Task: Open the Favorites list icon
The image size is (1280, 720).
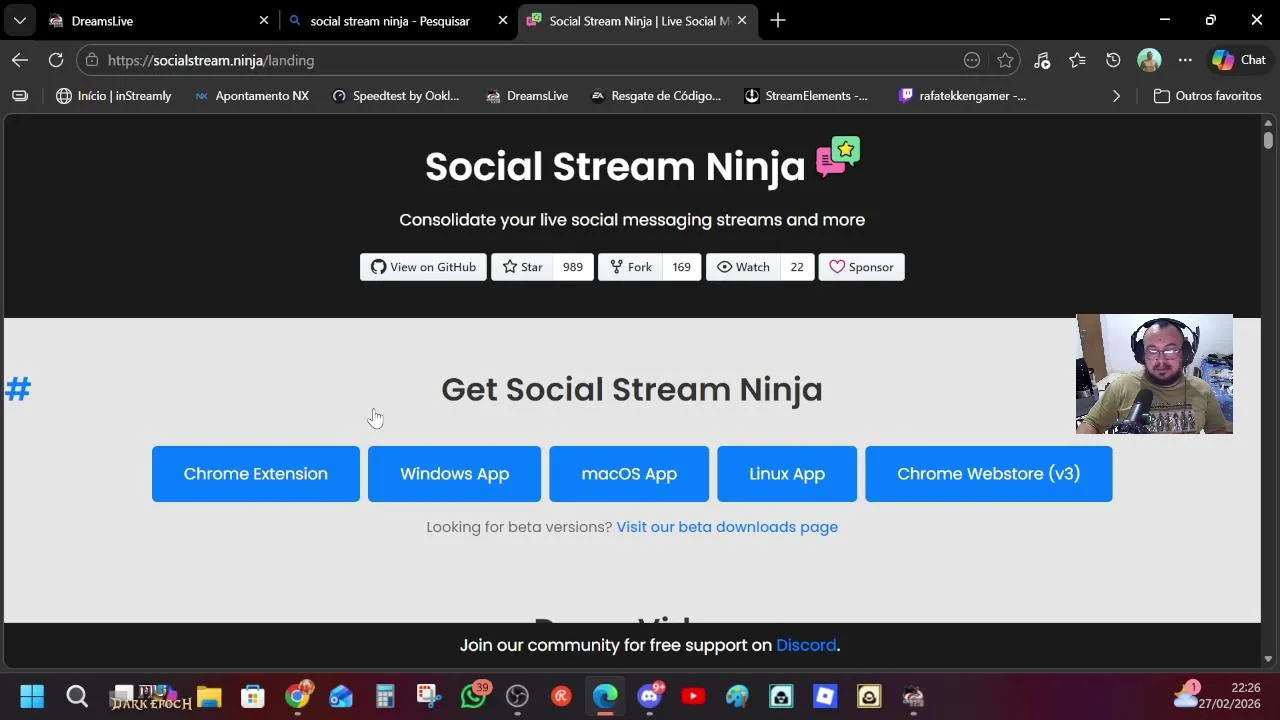Action: (x=1077, y=60)
